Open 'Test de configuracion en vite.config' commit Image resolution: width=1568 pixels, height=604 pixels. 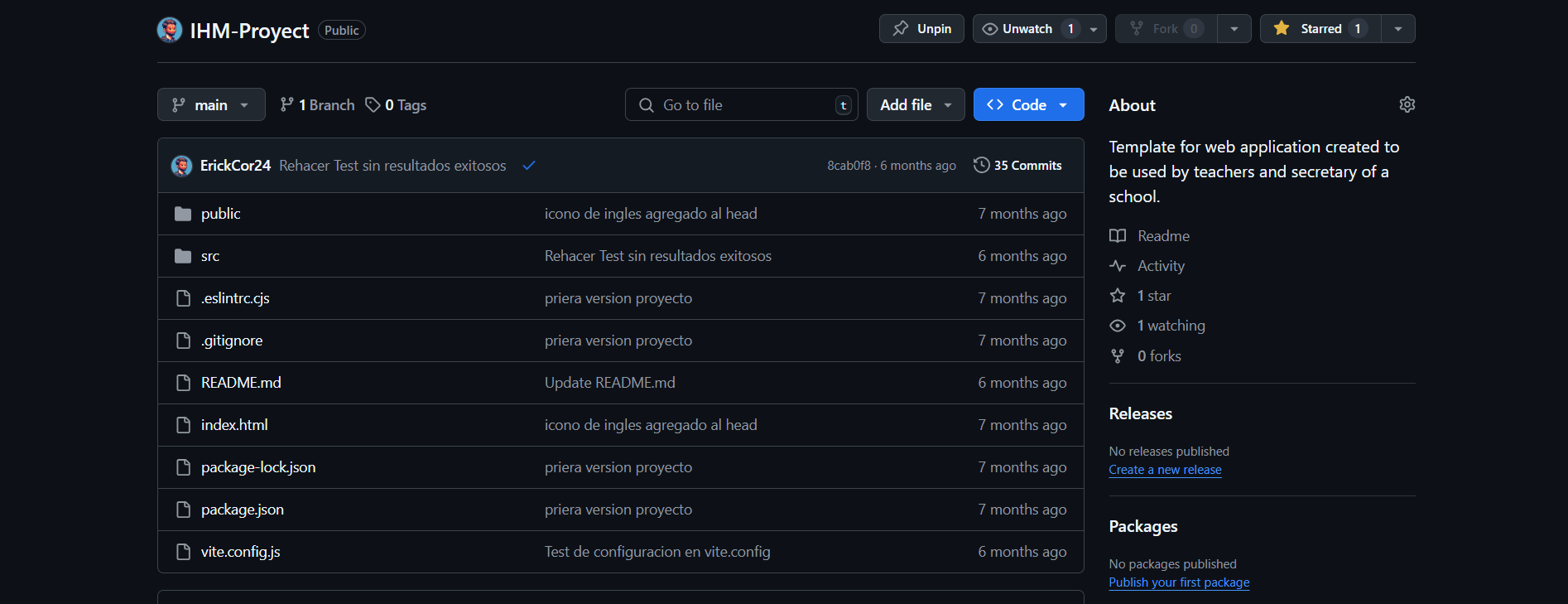(x=657, y=552)
